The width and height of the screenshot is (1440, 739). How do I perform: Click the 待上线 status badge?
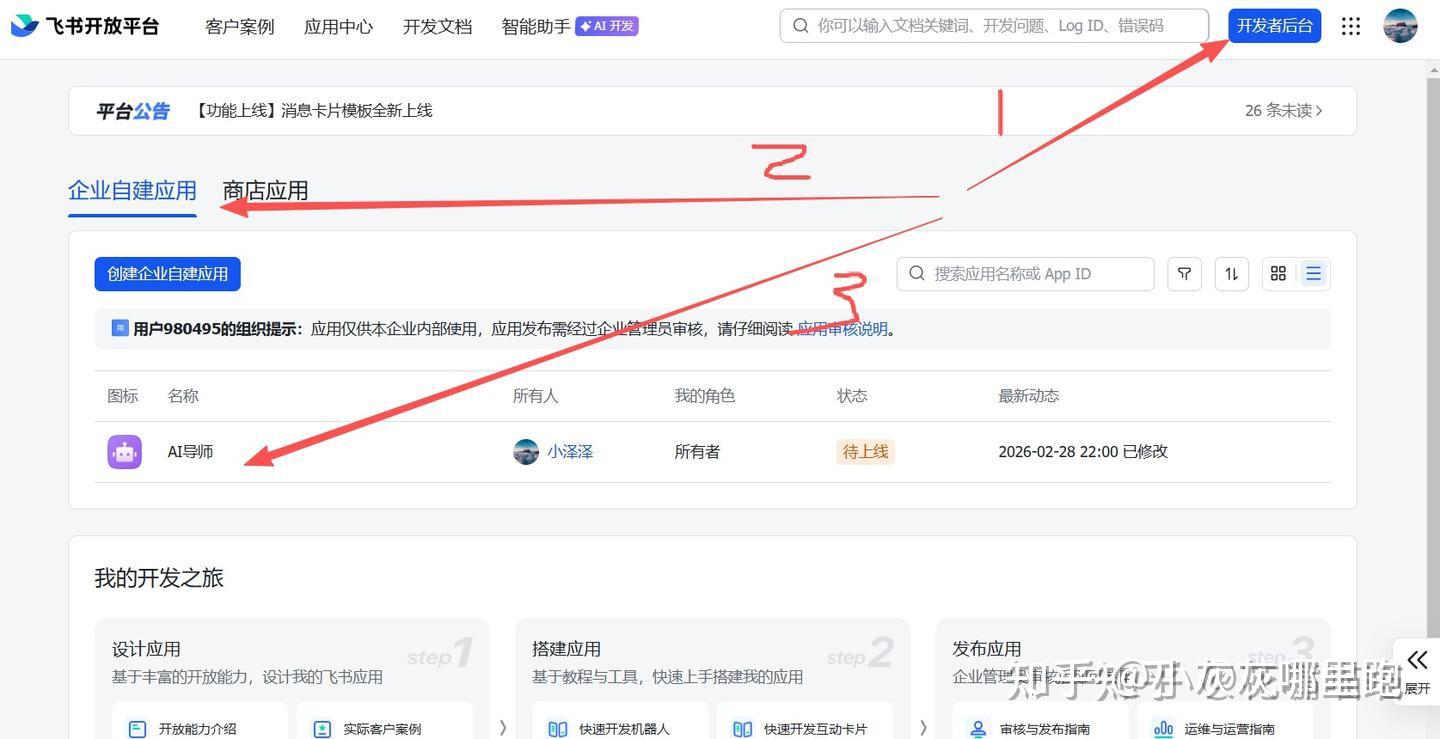[865, 452]
